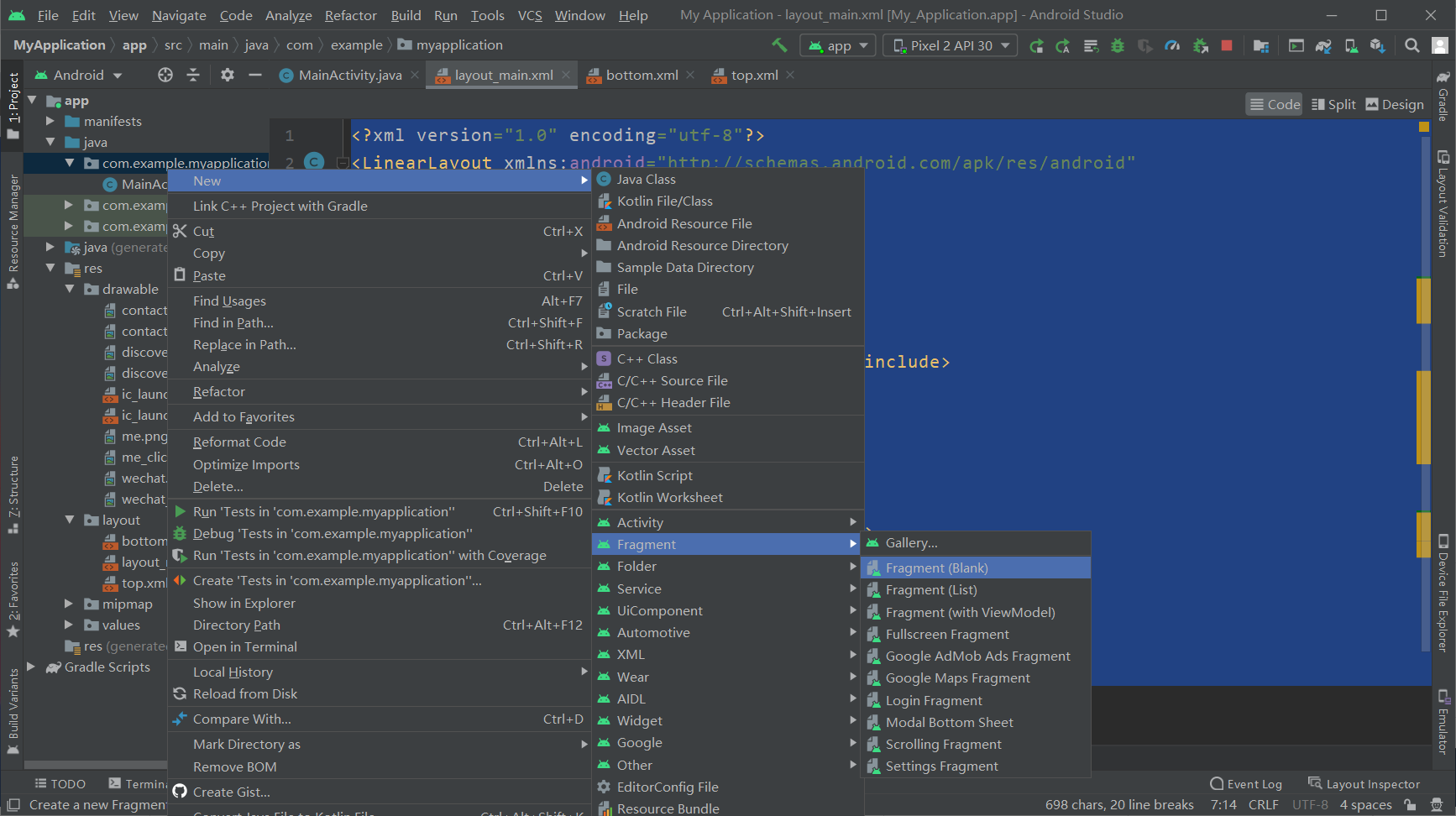Viewport: 1456px width, 816px height.
Task: Expand the values folder
Action: click(70, 625)
